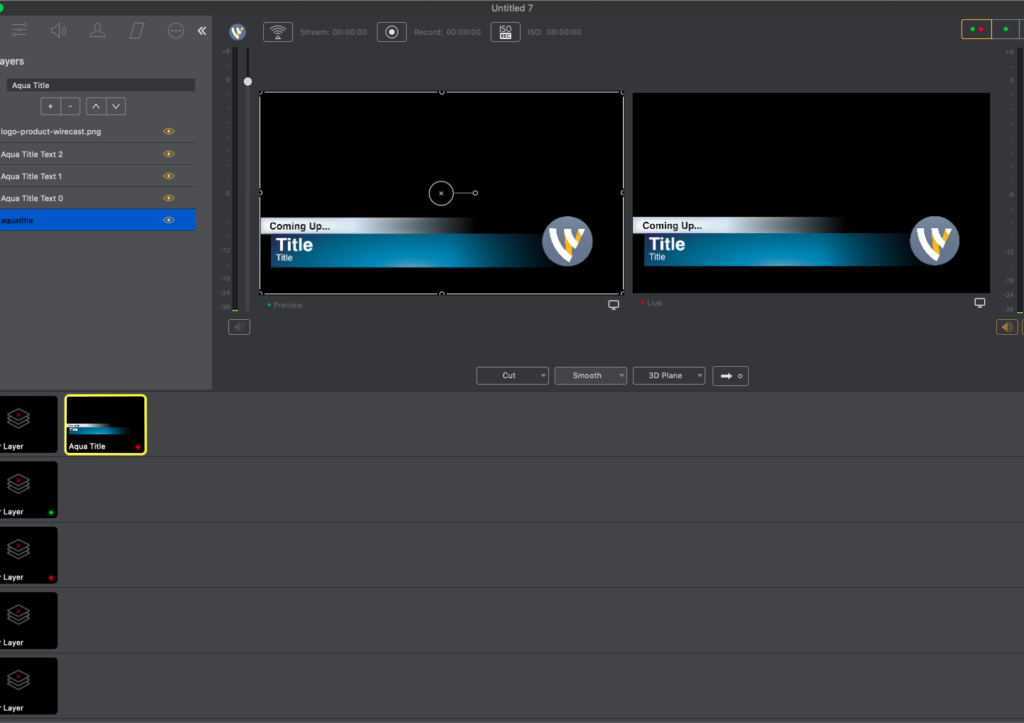Toggle visibility of Aqua Title Text 2

coord(168,154)
